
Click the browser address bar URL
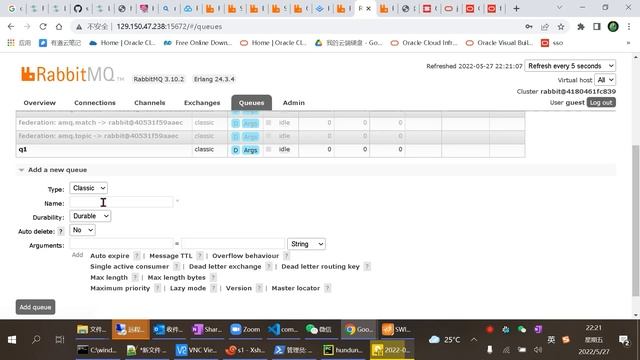(x=169, y=27)
